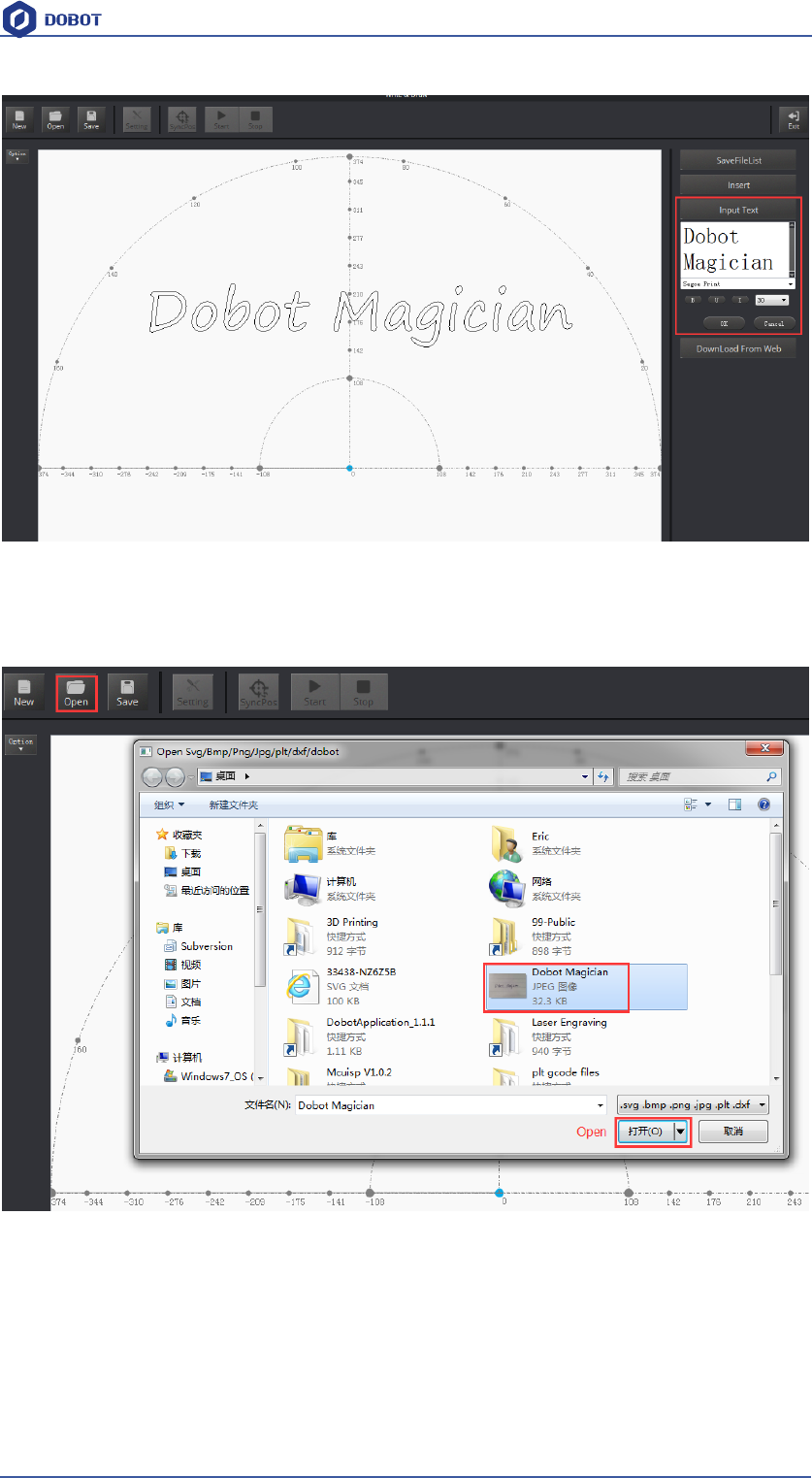Click the Open folder icon in the upper screenshot
Viewport: 812px width, 1478px height.
[55, 119]
